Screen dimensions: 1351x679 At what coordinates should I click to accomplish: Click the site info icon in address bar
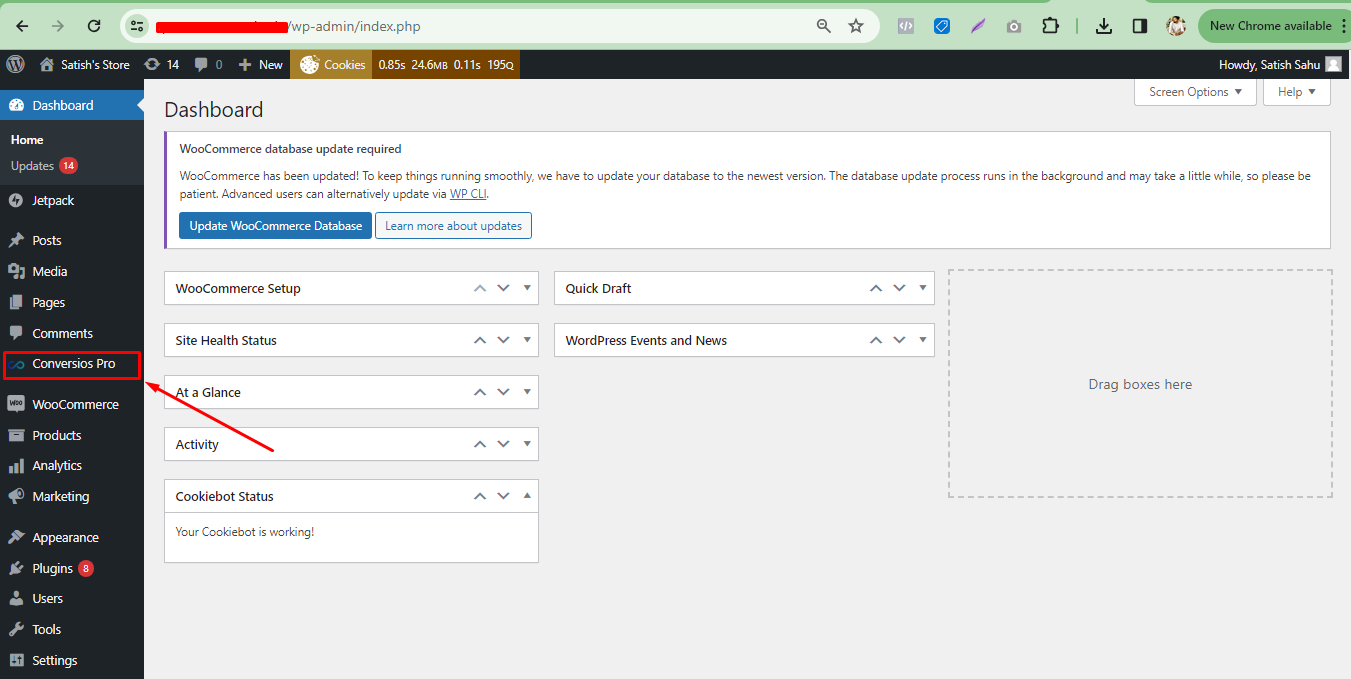pyautogui.click(x=138, y=26)
